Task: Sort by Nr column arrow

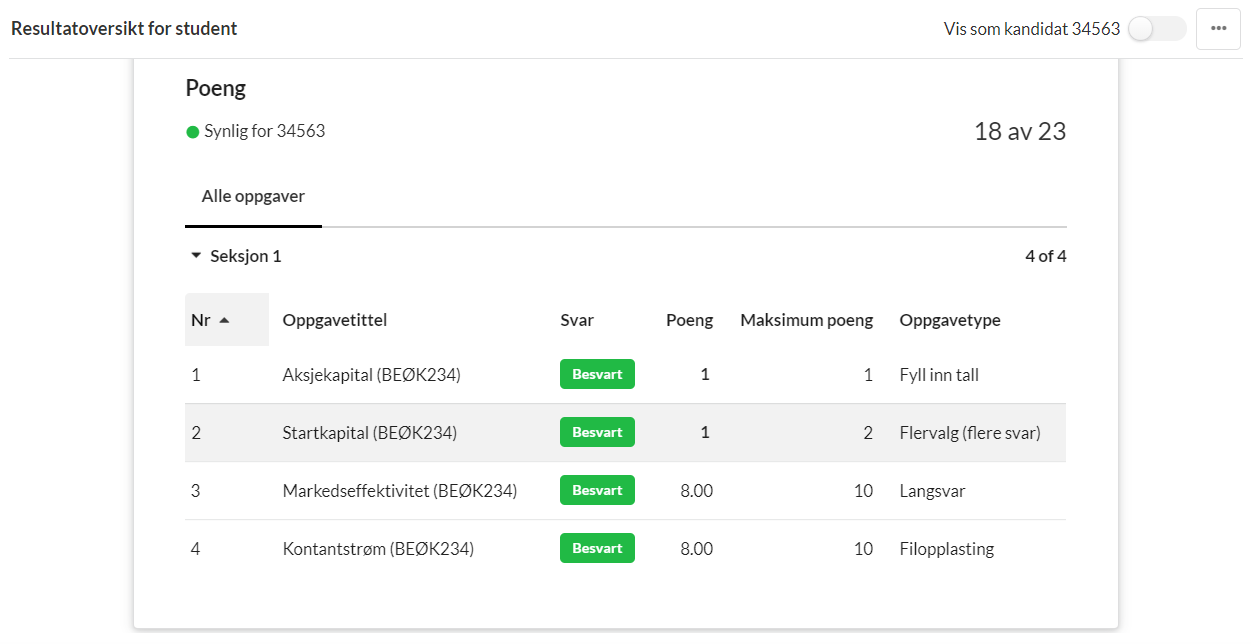Action: pyautogui.click(x=224, y=320)
